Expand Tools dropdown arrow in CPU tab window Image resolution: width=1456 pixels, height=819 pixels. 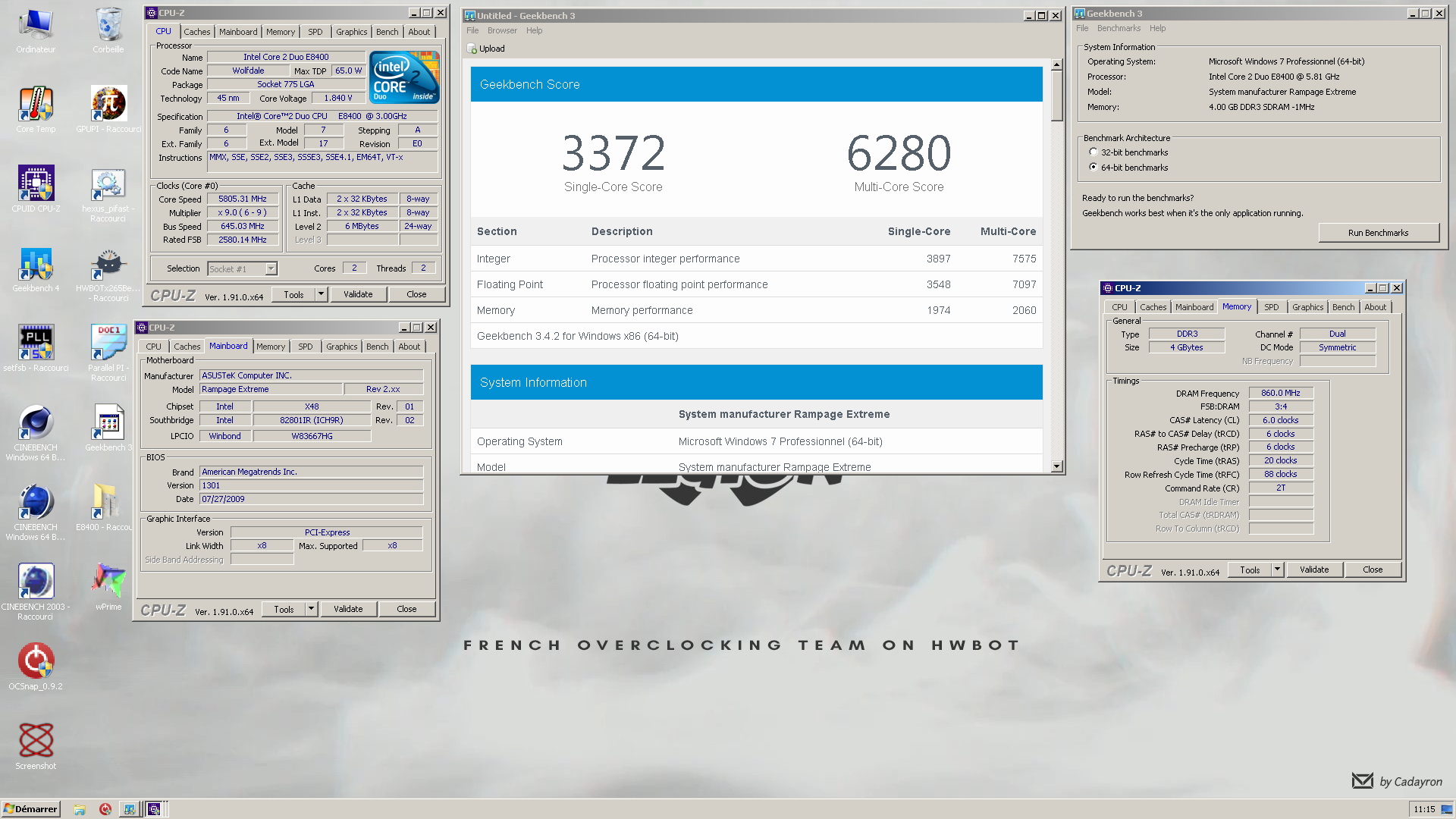coord(322,294)
